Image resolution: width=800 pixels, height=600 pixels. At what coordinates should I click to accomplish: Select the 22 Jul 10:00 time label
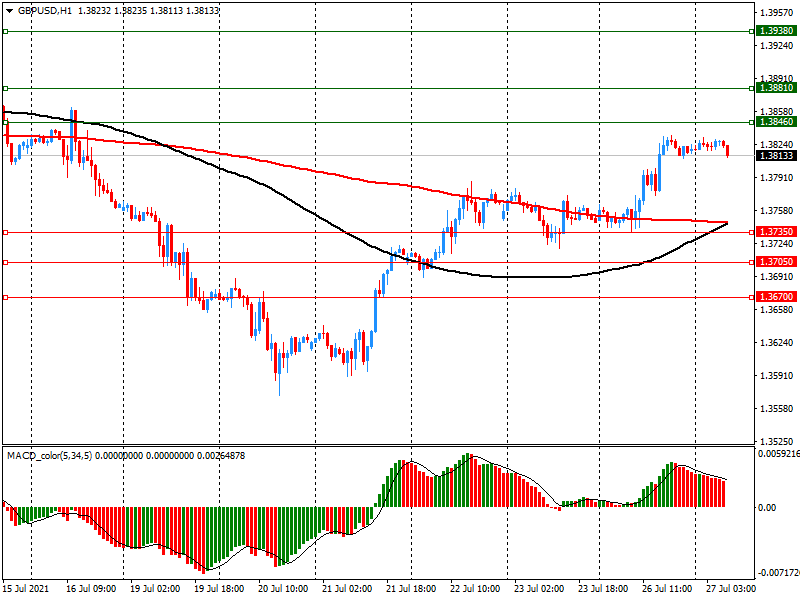pos(475,589)
